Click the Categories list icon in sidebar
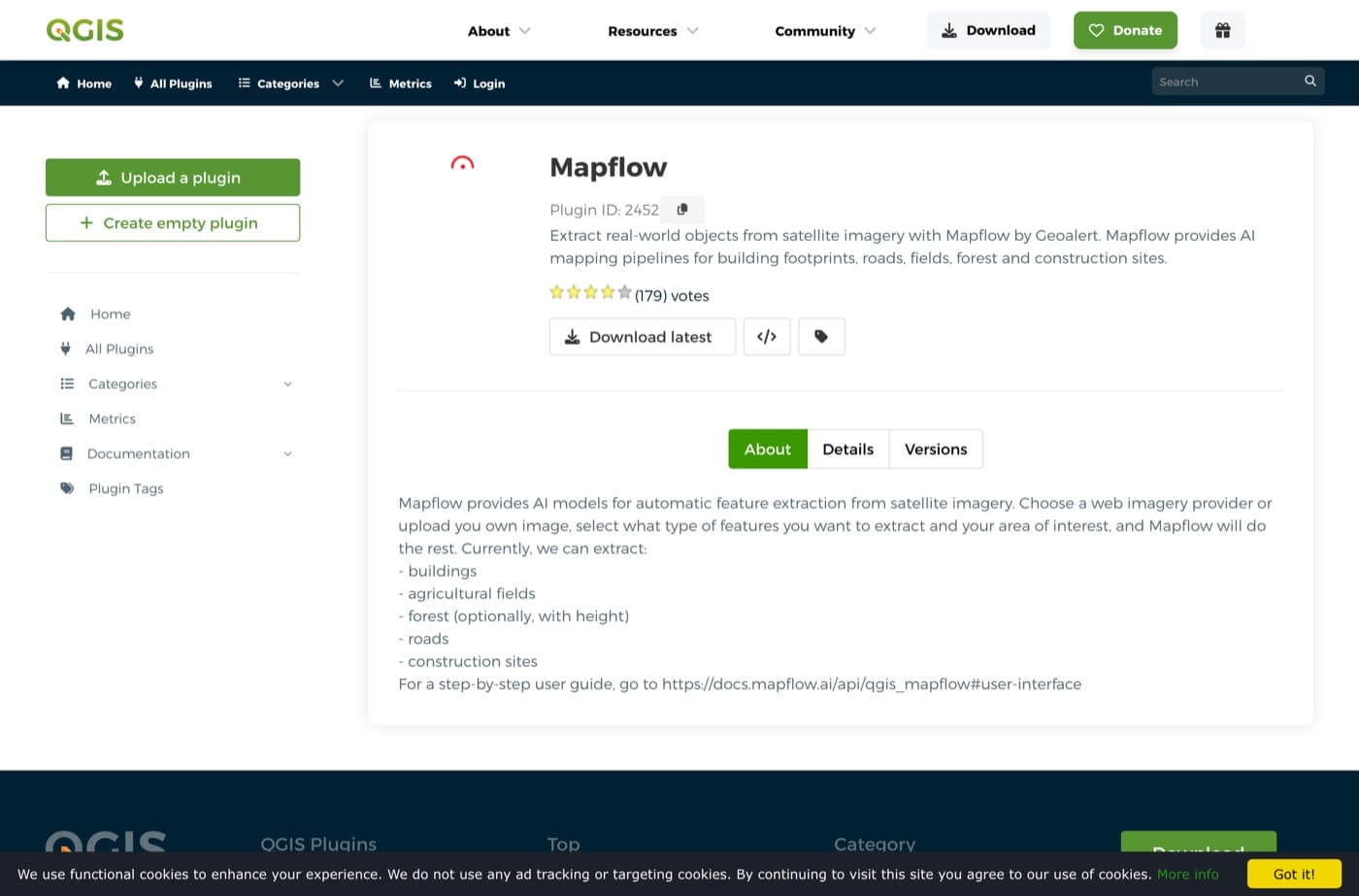The height and width of the screenshot is (896, 1359). pos(67,383)
